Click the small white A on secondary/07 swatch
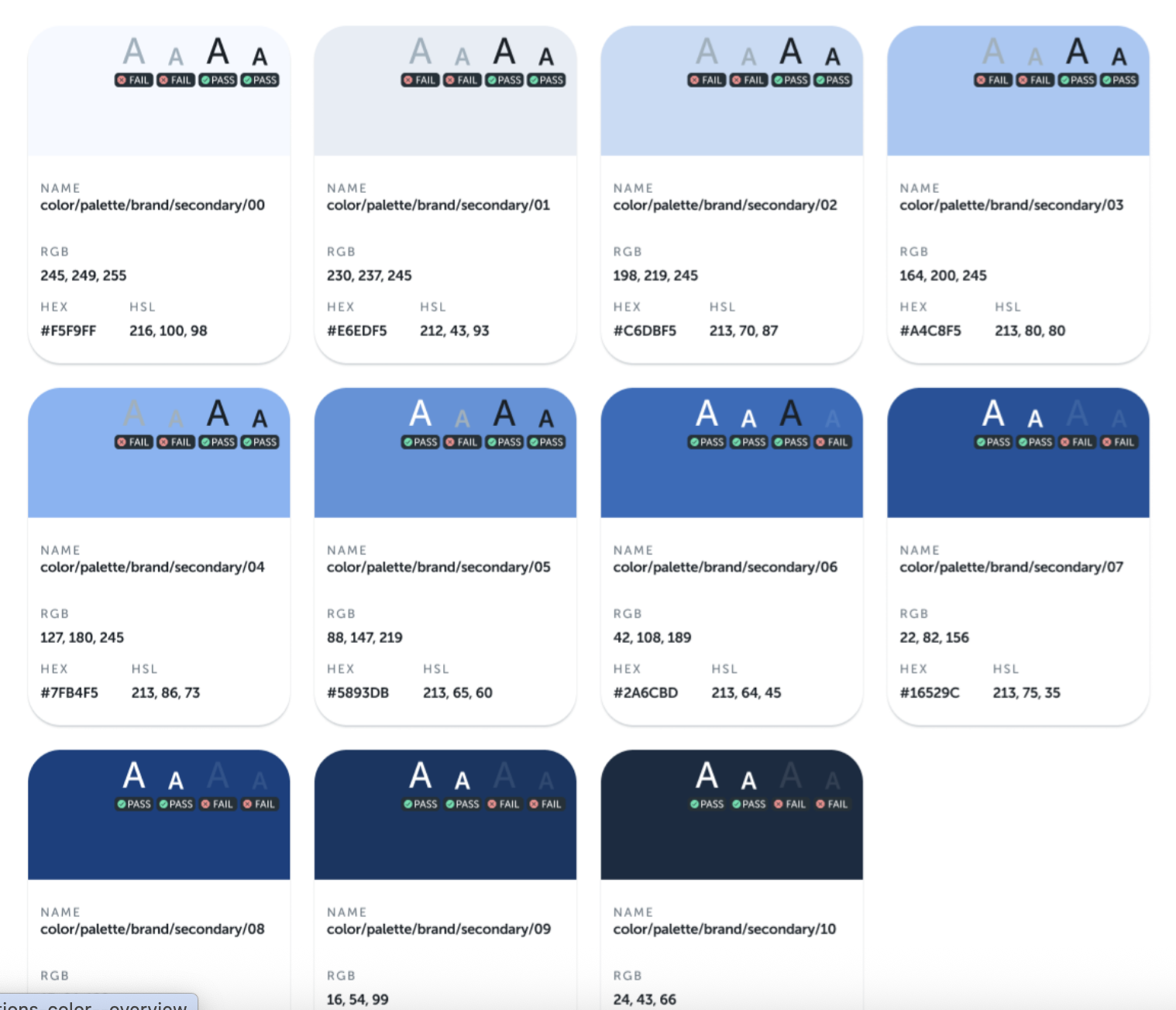 1035,419
